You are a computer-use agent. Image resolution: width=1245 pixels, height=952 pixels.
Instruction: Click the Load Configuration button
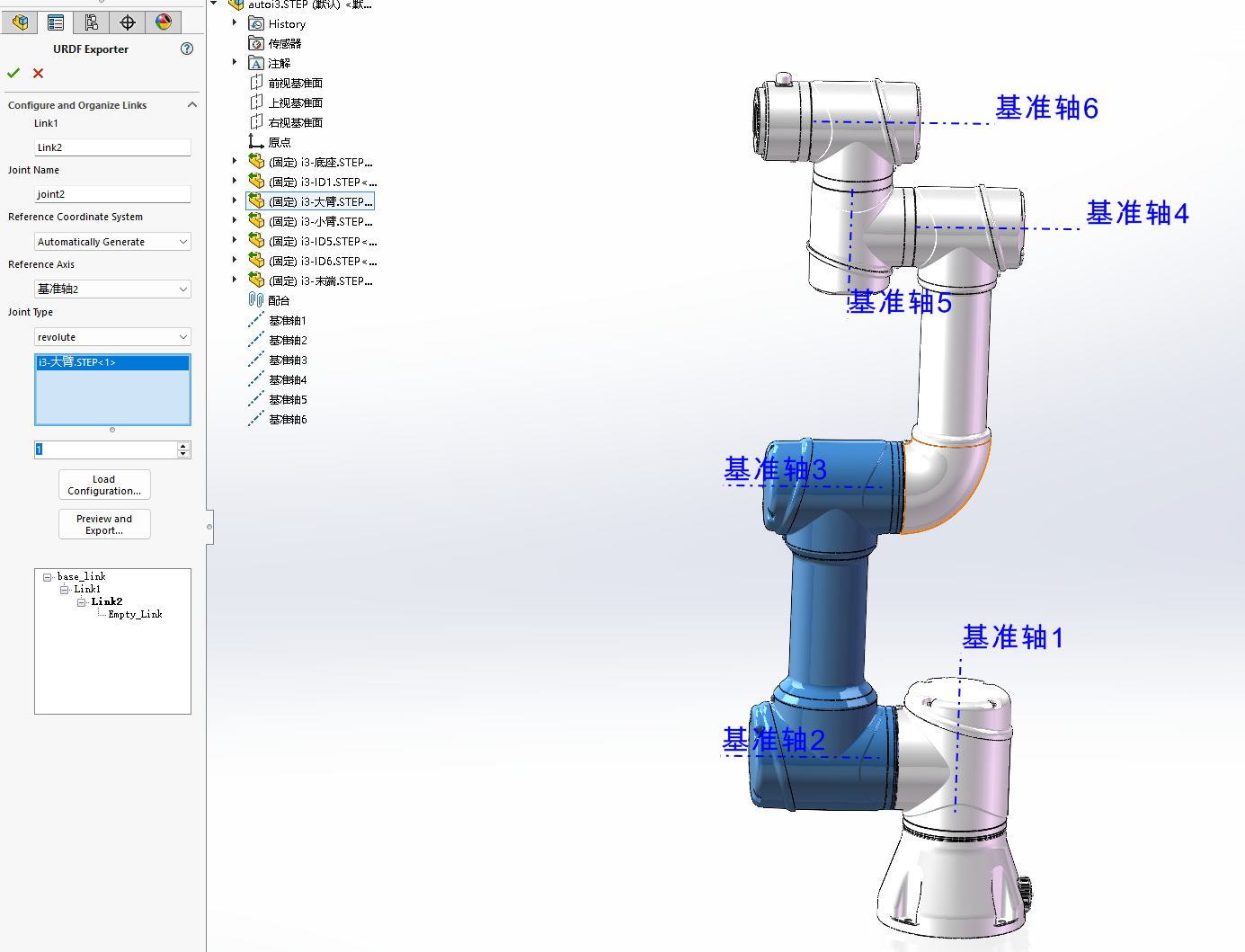(x=104, y=485)
